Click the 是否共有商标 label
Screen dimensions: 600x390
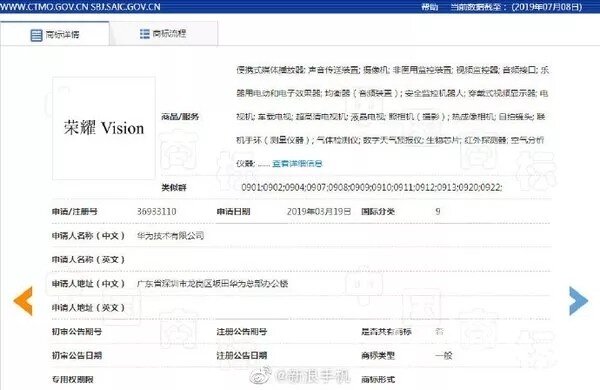tap(386, 332)
